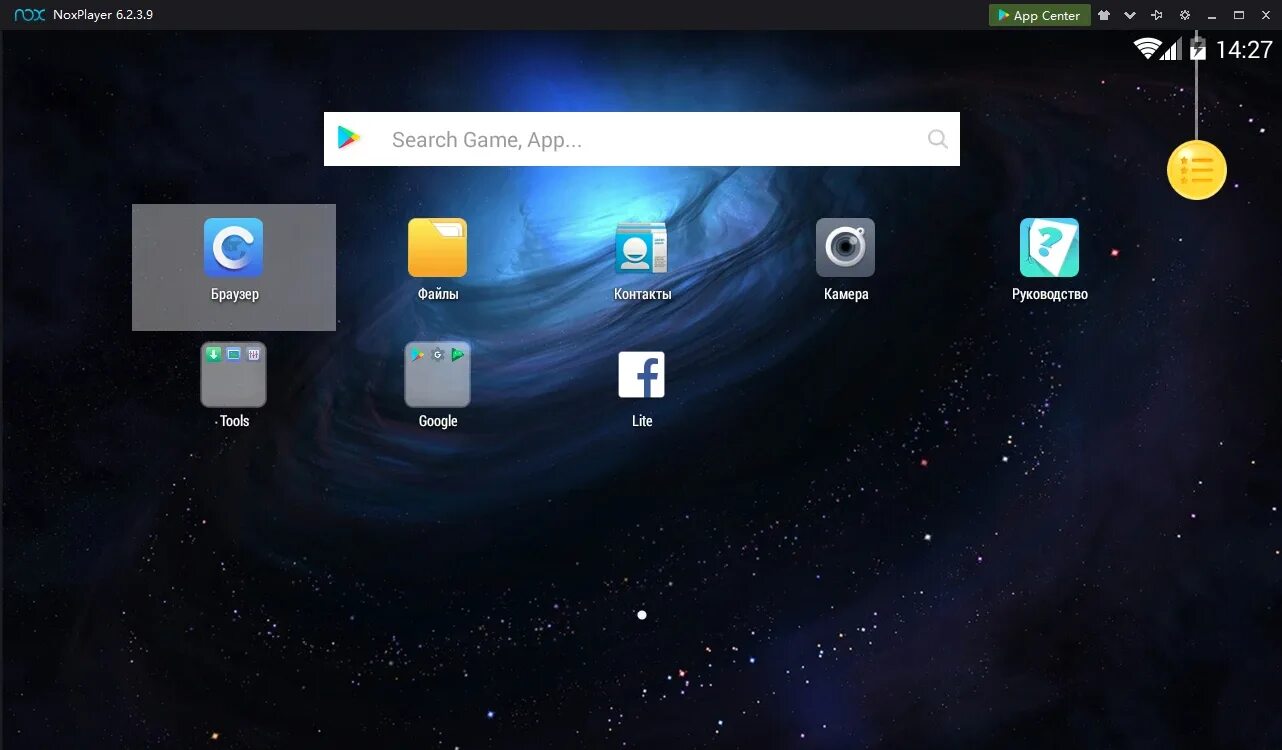Click the yellow hanging list button
Viewport: 1282px width, 750px height.
coord(1197,170)
